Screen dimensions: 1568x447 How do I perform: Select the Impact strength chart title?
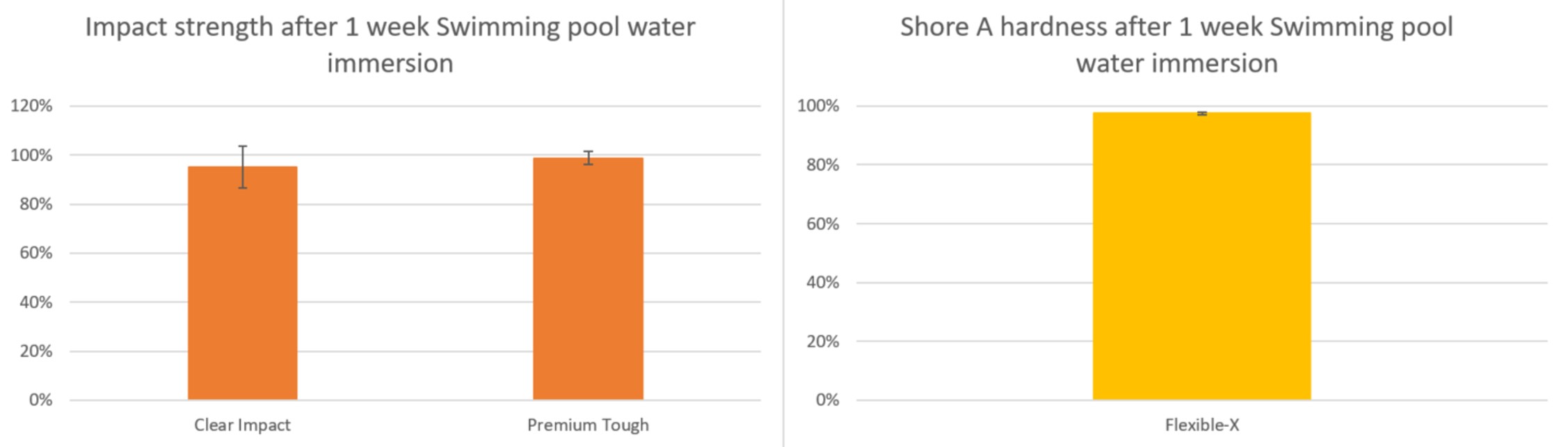click(390, 45)
